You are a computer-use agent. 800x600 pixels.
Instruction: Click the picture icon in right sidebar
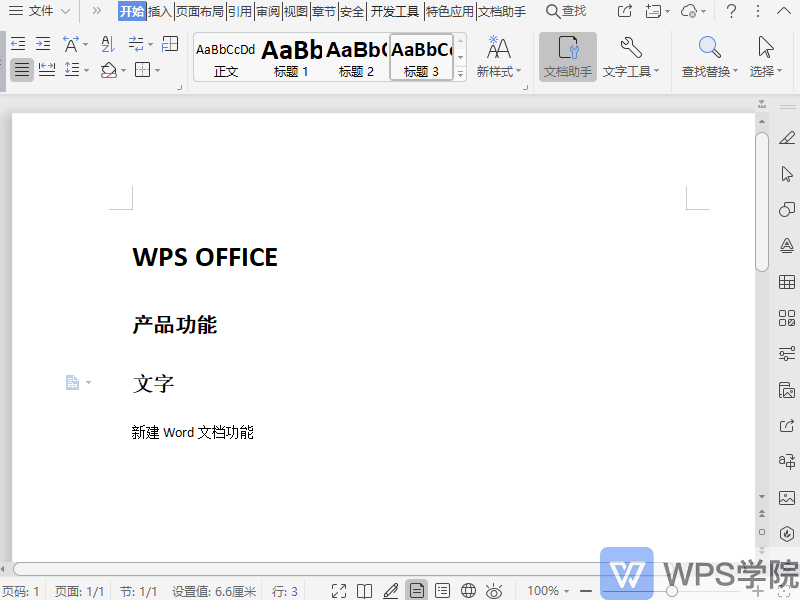[x=787, y=497]
